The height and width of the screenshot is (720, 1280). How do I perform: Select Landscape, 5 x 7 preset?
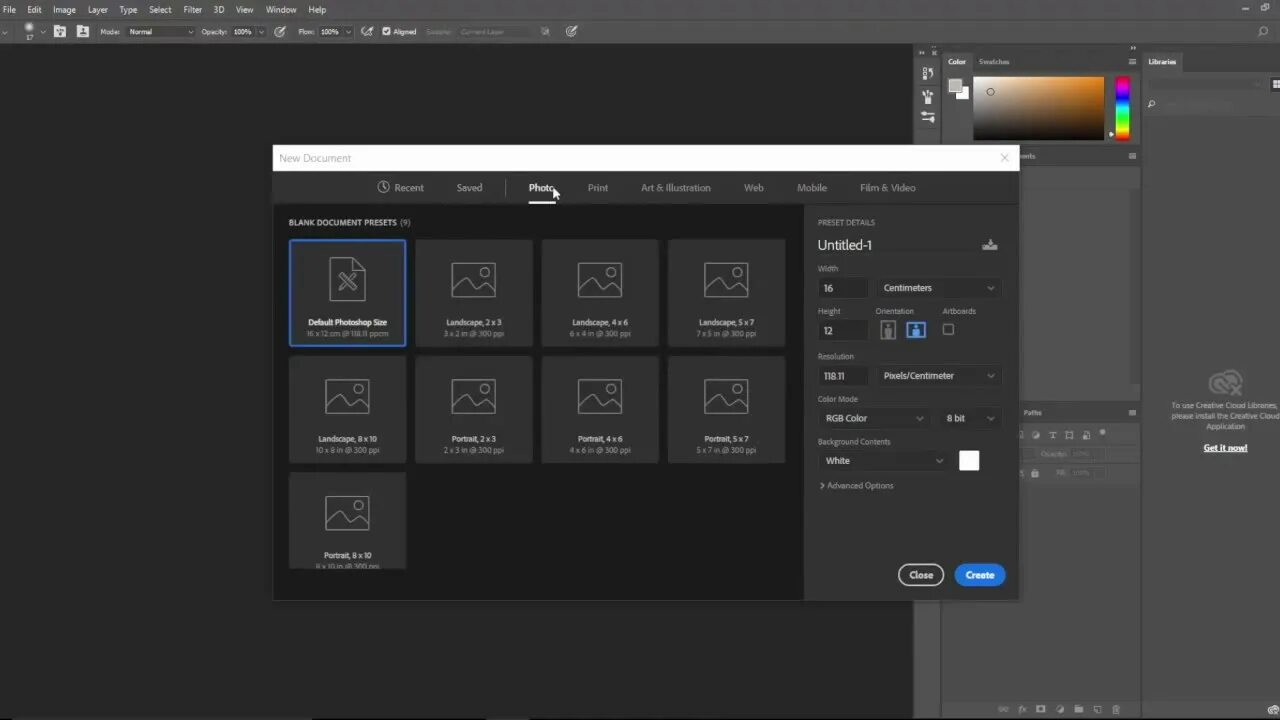(x=726, y=292)
